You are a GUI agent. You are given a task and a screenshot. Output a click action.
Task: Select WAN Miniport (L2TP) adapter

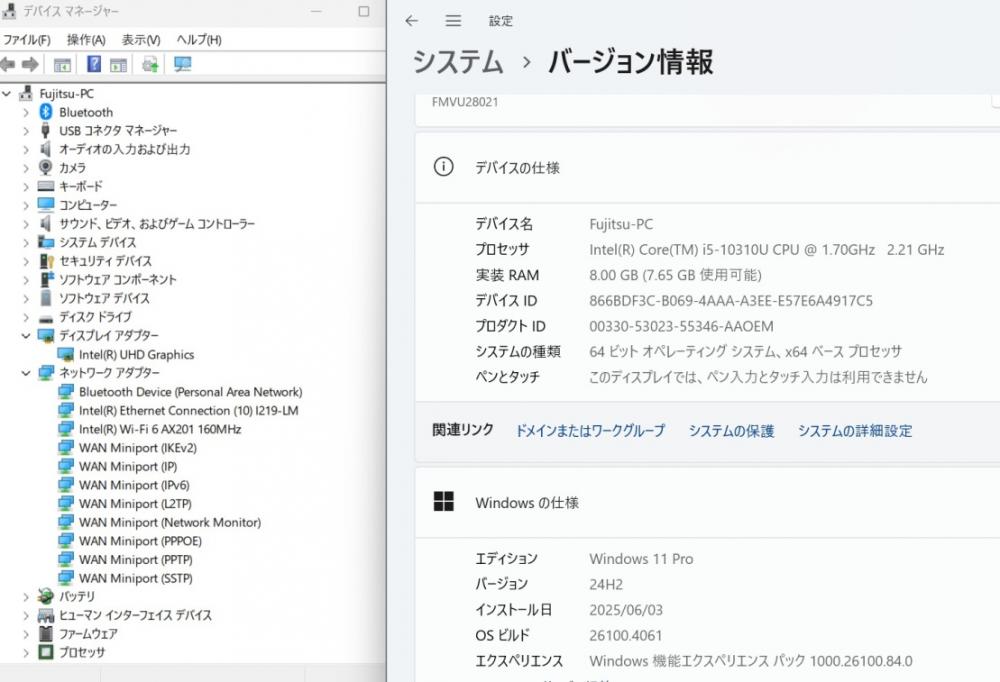(135, 503)
